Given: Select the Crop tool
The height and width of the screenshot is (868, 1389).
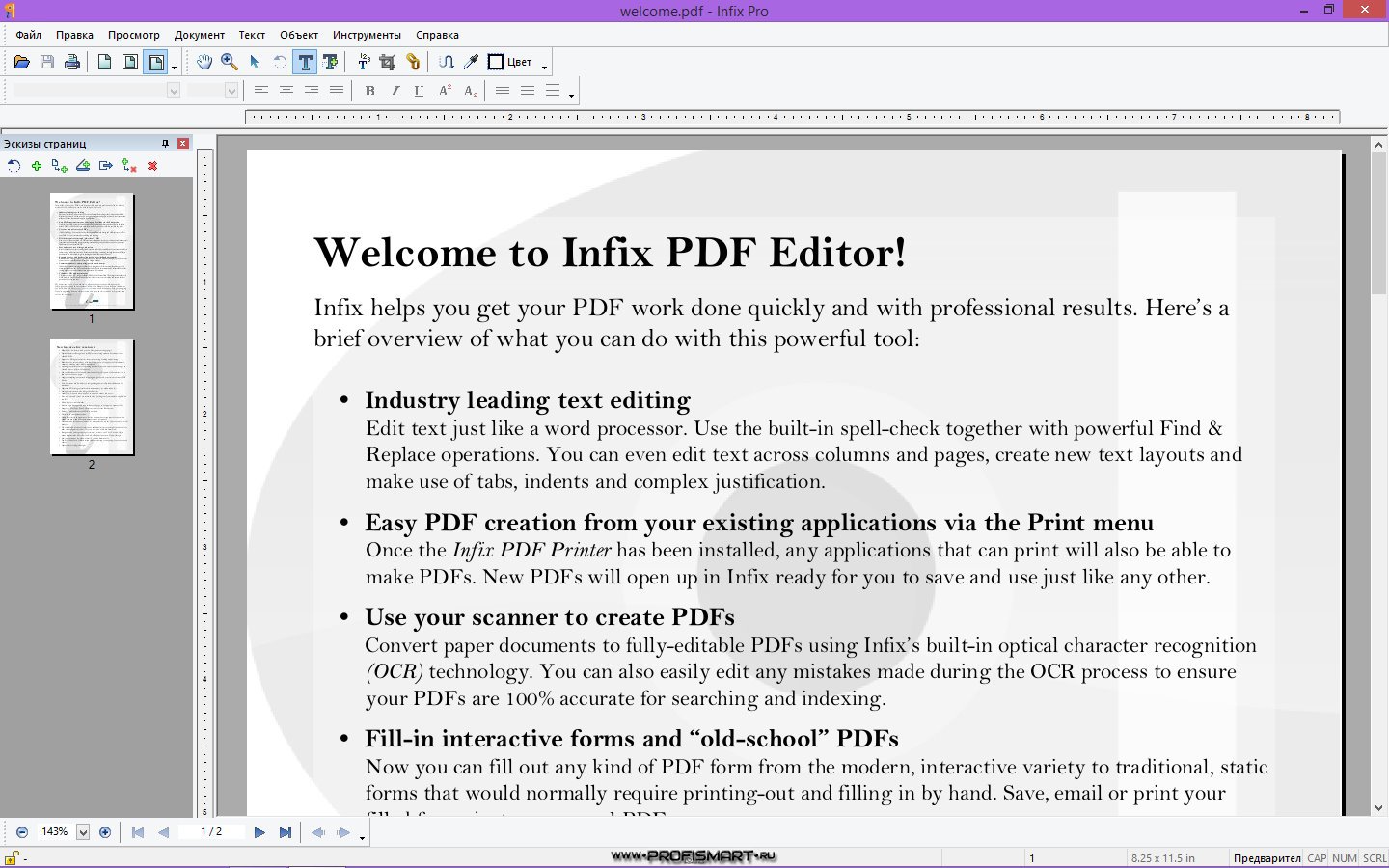Looking at the screenshot, I should [x=388, y=63].
